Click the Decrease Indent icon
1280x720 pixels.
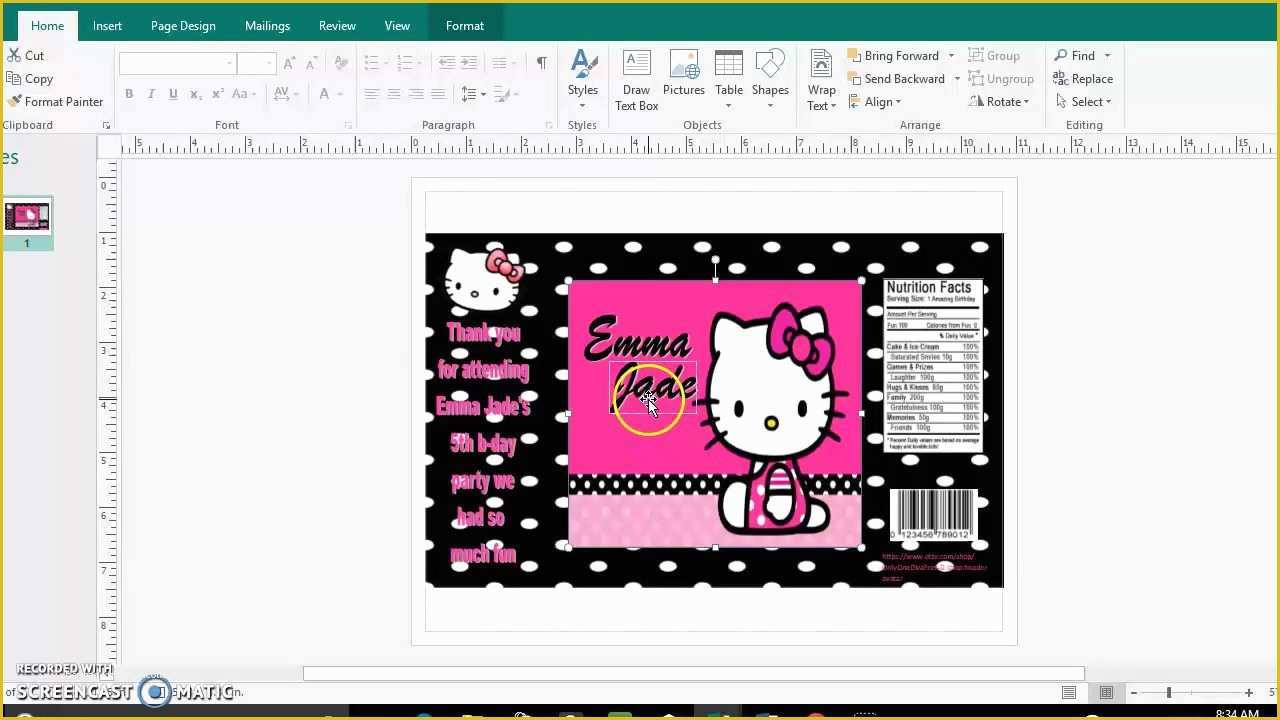pos(447,63)
